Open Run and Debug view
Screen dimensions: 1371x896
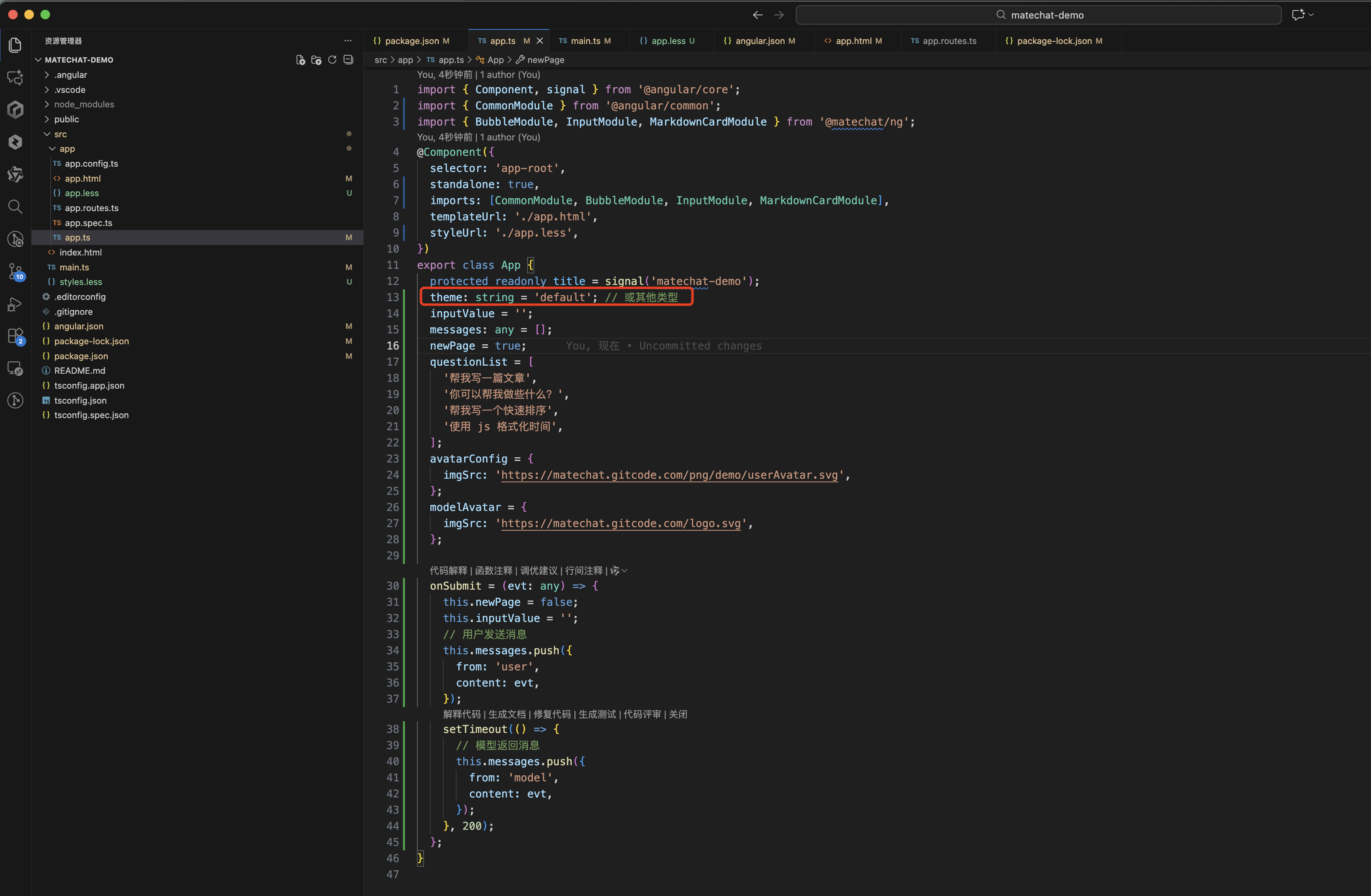pos(16,304)
